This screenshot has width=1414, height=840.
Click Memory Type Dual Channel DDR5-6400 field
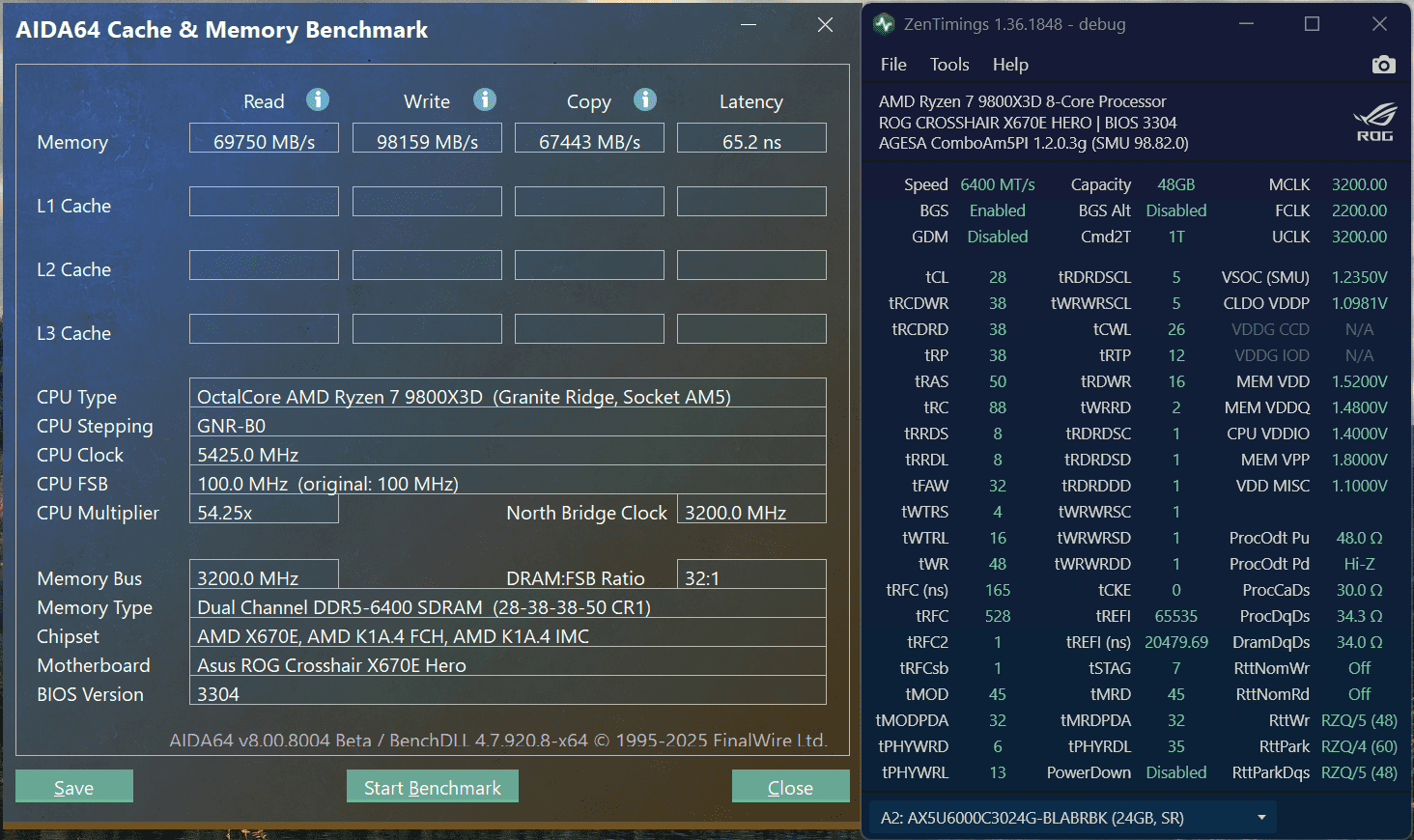(508, 603)
